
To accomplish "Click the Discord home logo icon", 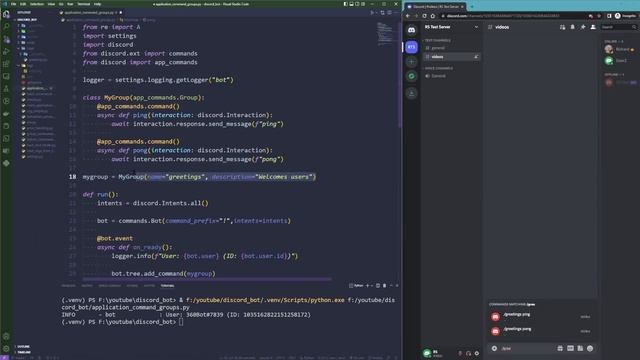I will [x=411, y=30].
